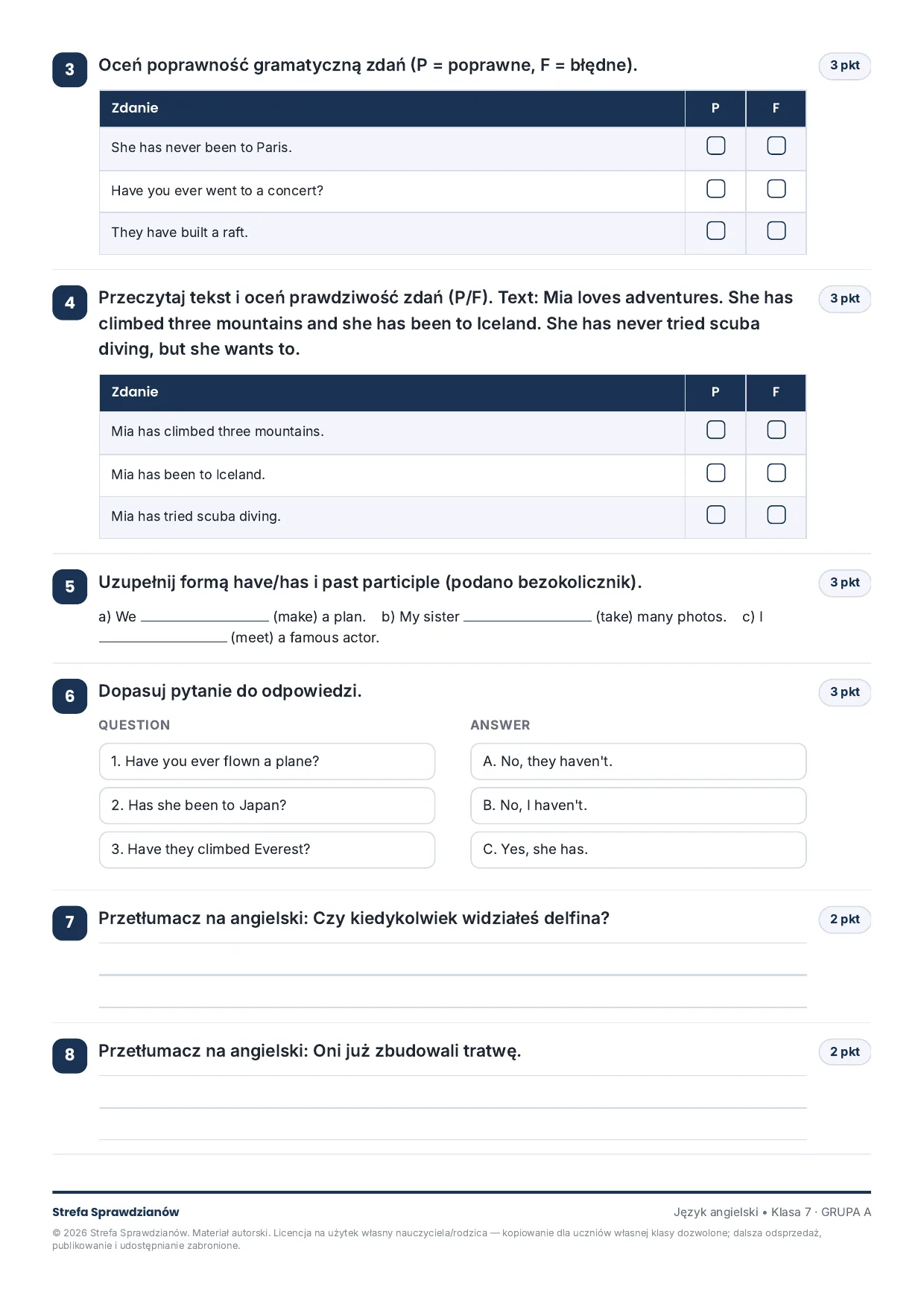Click the question number 4 badge
This screenshot has height=1307, width=924.
[x=69, y=303]
